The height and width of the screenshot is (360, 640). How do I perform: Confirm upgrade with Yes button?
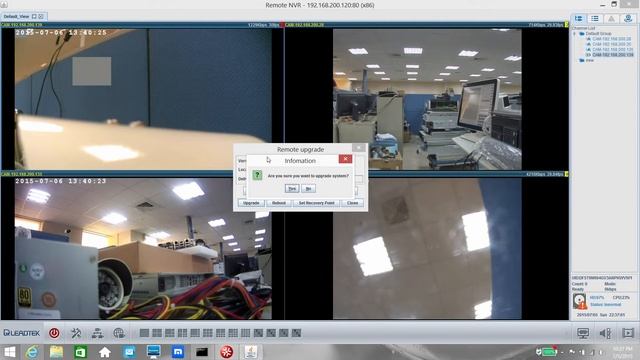click(x=292, y=189)
